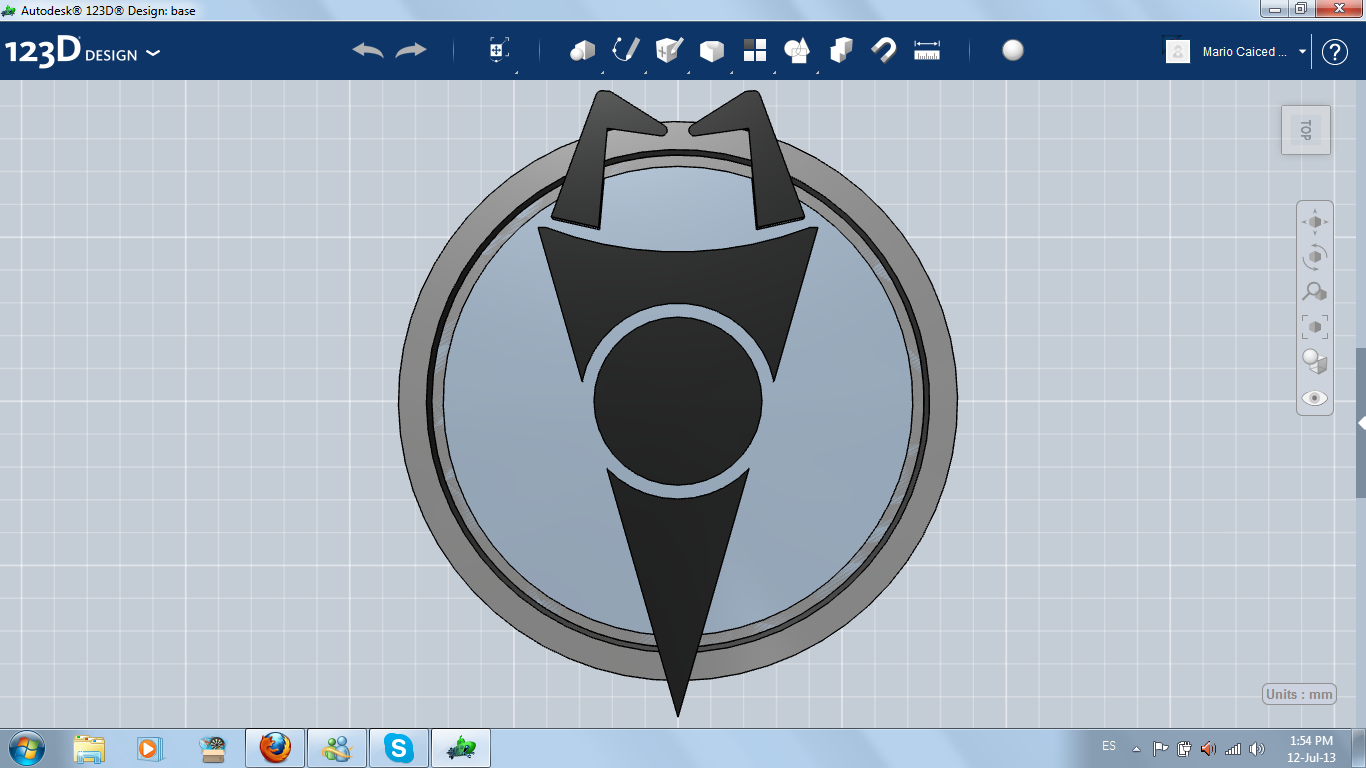Open the Modify tool
1366x768 pixels.
coord(711,51)
